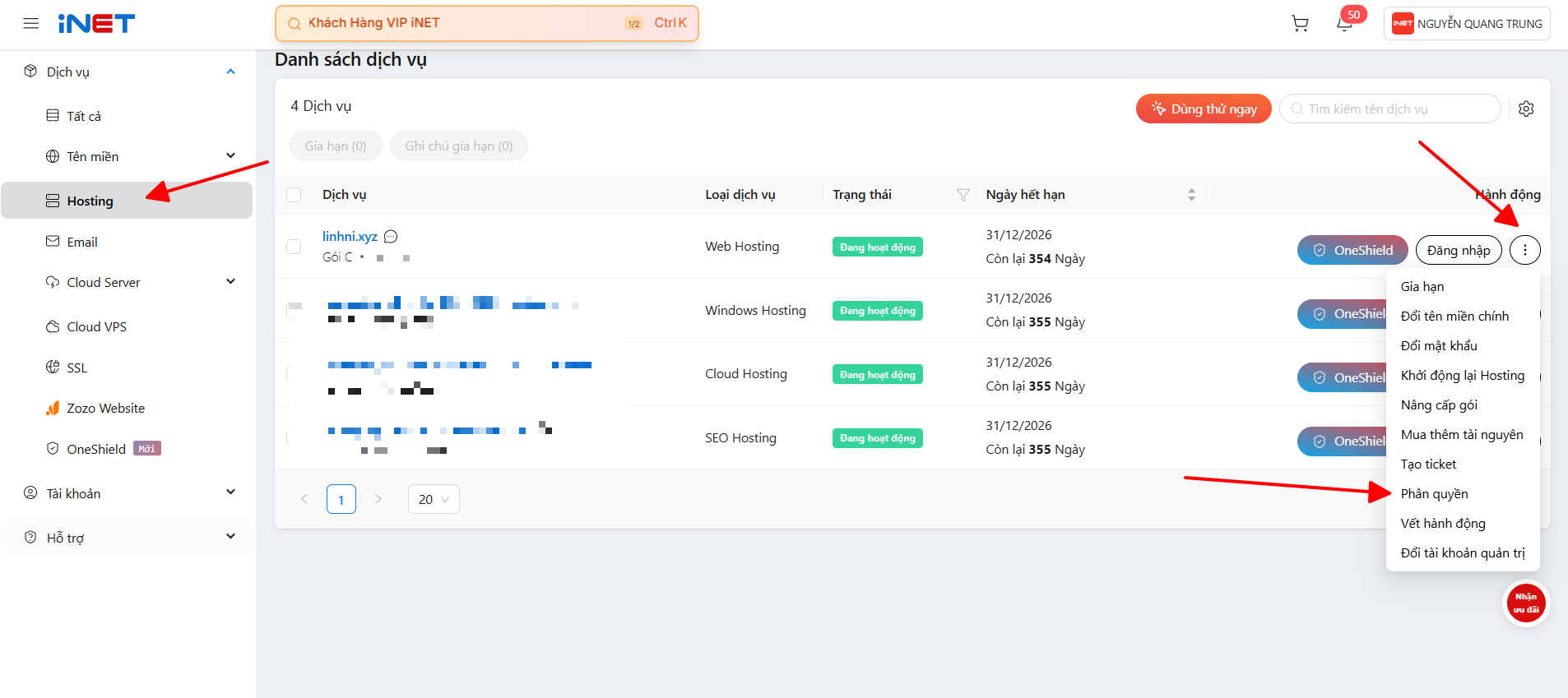Click the Ghi chú gia hạn (0) pill
This screenshot has width=1568, height=698.
(x=459, y=146)
